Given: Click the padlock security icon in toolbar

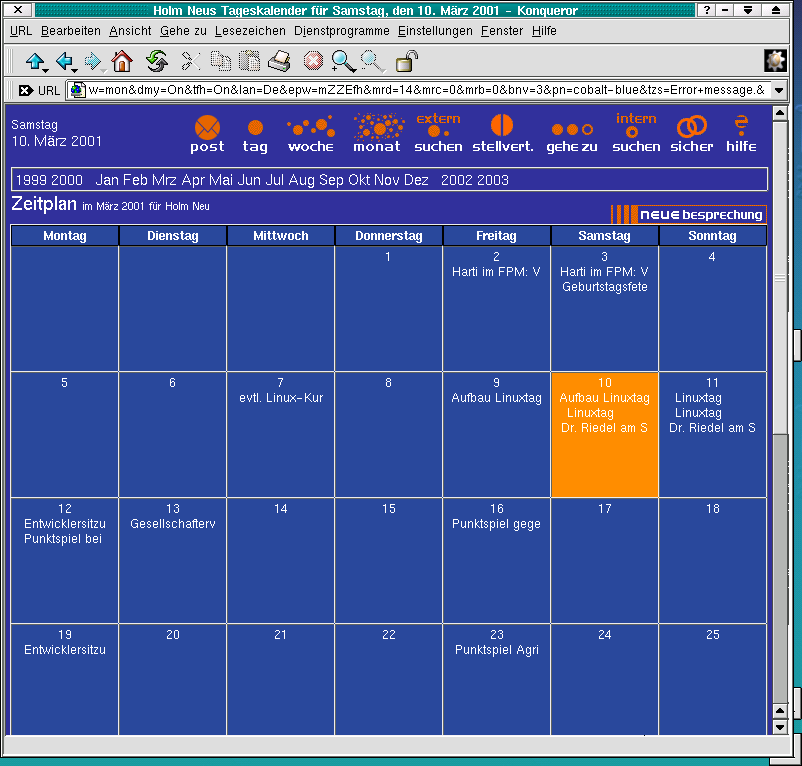Looking at the screenshot, I should (x=406, y=62).
